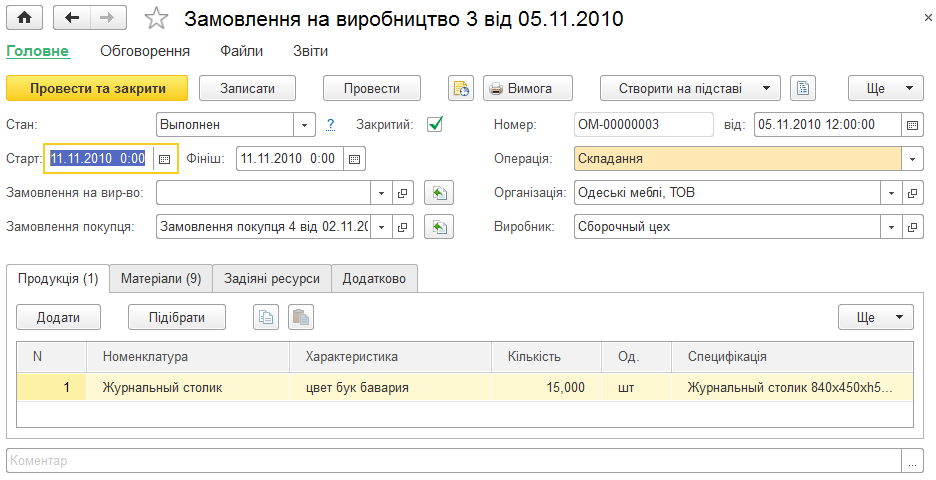This screenshot has width=936, height=480.
Task: Open the comment editor ellipsis button
Action: pyautogui.click(x=912, y=461)
